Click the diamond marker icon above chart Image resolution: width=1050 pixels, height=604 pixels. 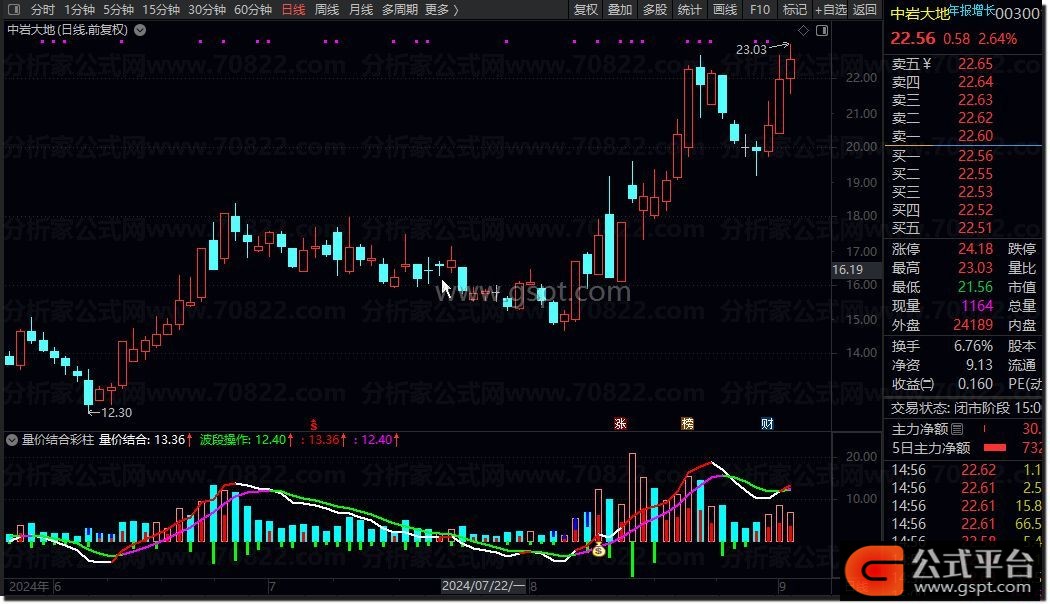click(x=803, y=30)
